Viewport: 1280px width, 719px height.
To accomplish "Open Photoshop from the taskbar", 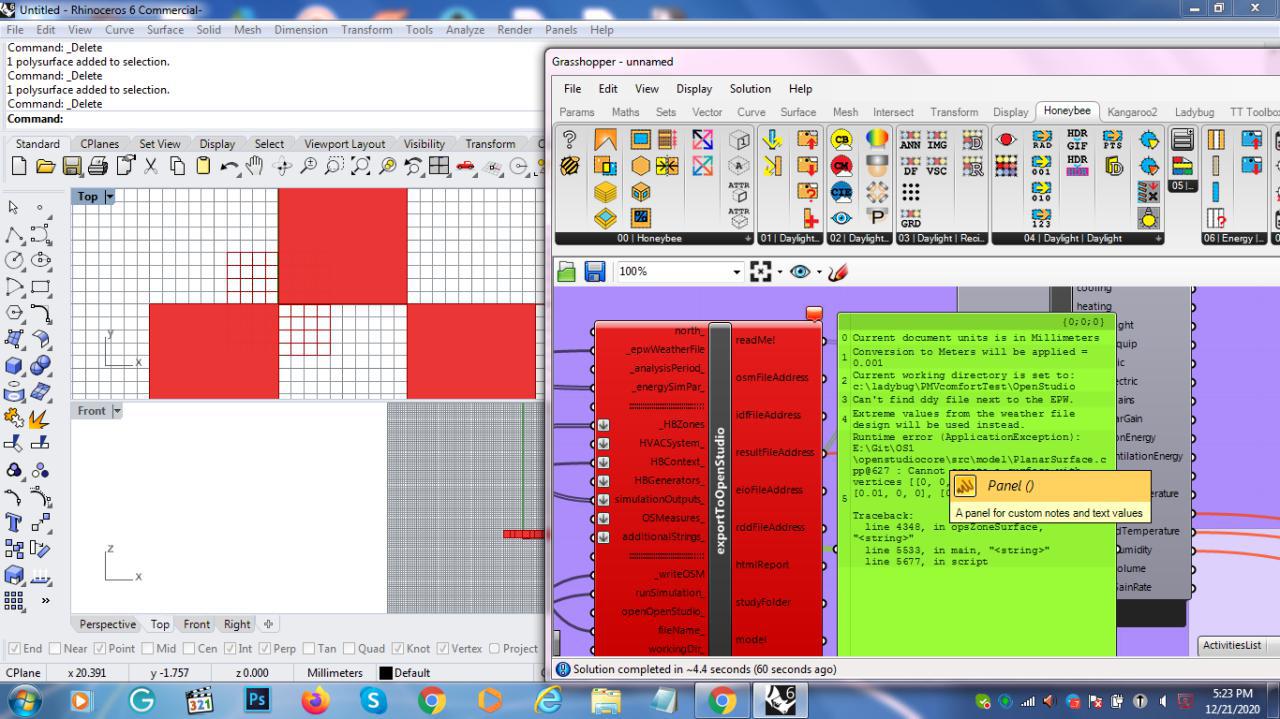I will click(x=257, y=700).
